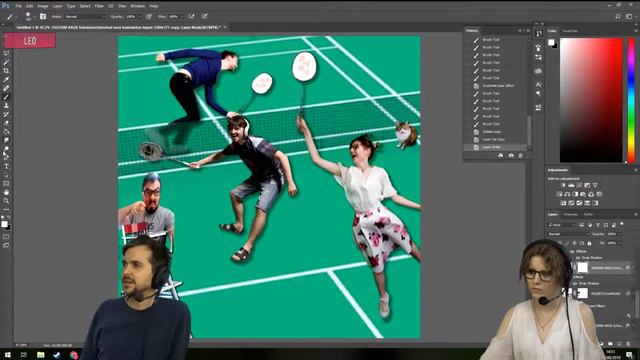Viewport: 640px width, 360px height.
Task: Select the Crop tool
Action: (6, 71)
